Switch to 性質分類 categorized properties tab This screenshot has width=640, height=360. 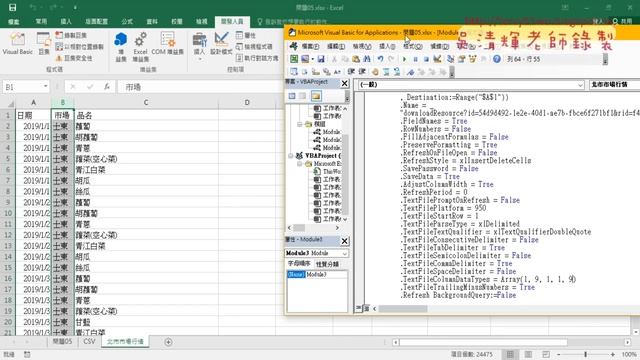point(327,264)
